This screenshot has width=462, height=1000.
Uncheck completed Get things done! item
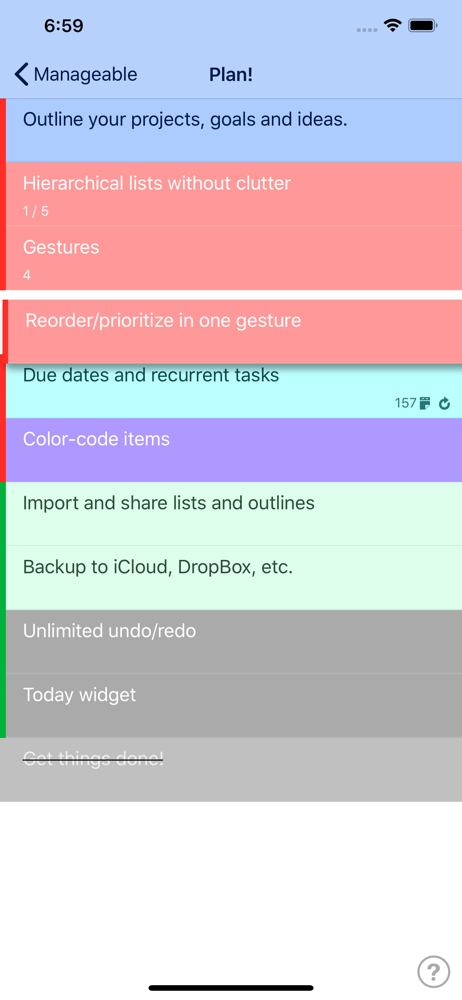coord(231,769)
